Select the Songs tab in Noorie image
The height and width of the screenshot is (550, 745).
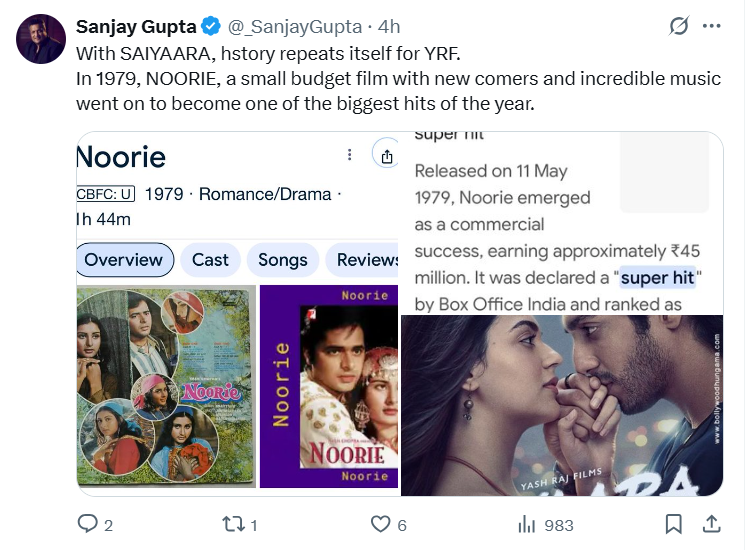283,260
